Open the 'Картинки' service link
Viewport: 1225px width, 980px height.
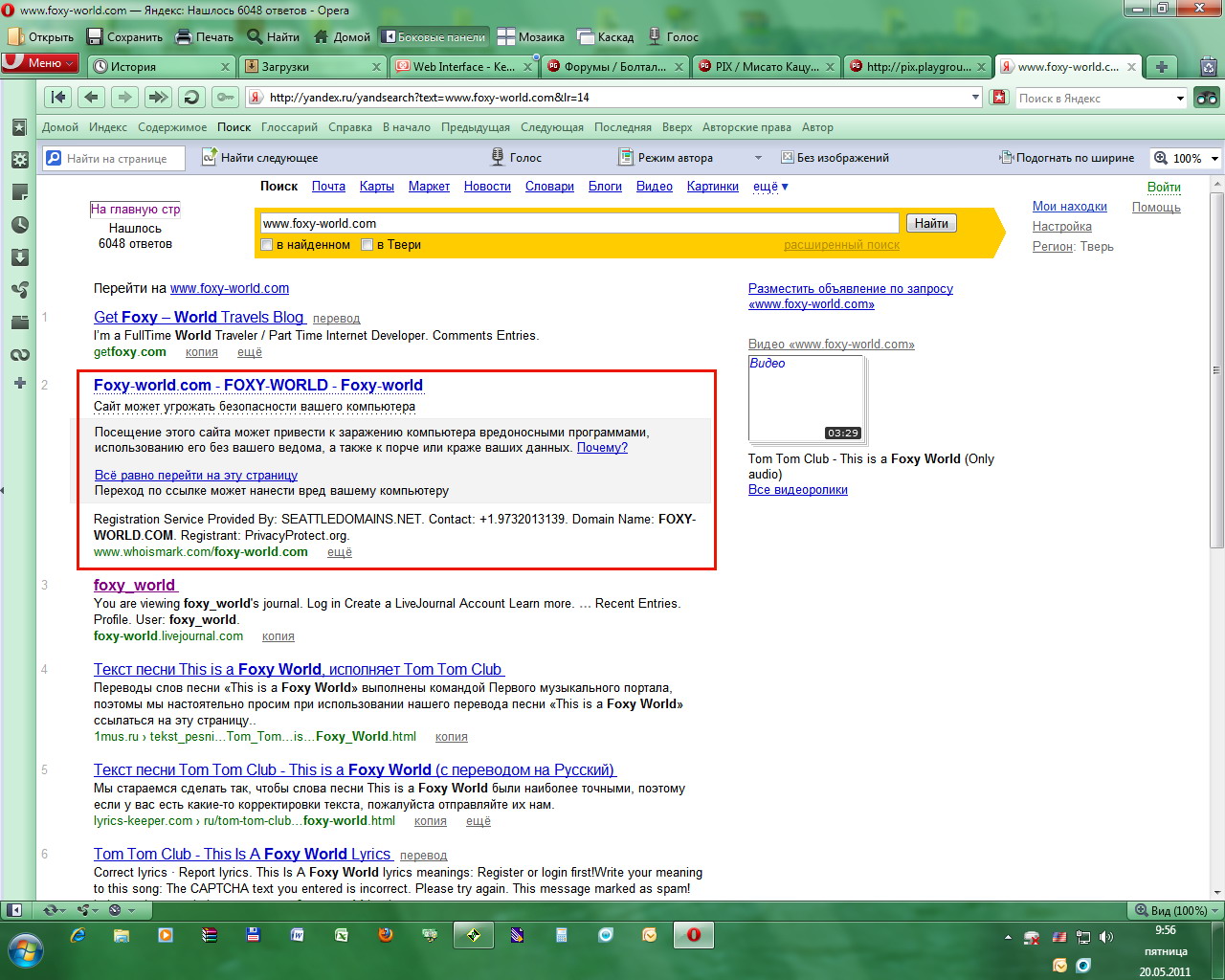point(713,187)
